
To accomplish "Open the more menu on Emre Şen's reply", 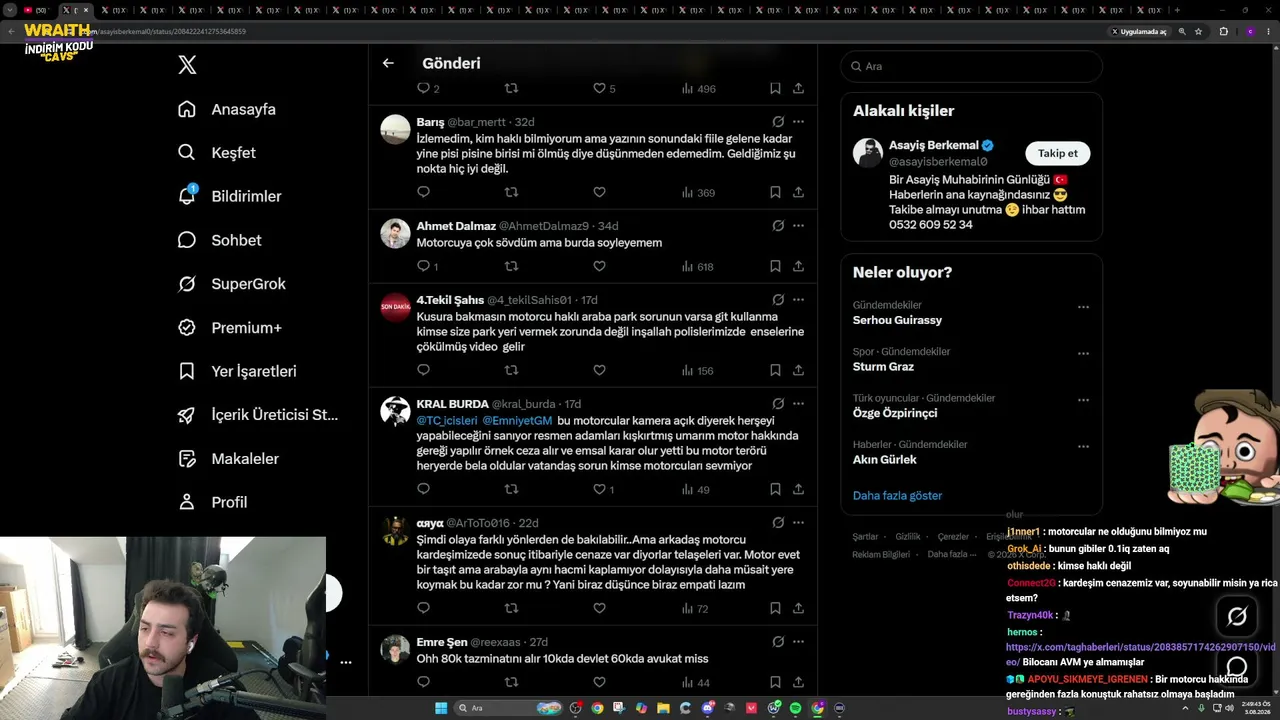I will pyautogui.click(x=798, y=642).
